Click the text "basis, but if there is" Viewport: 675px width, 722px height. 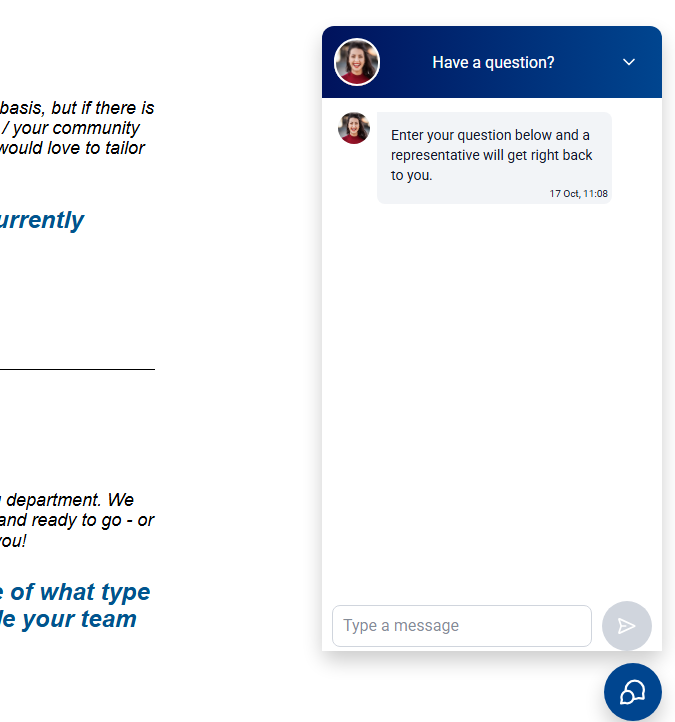pos(77,107)
